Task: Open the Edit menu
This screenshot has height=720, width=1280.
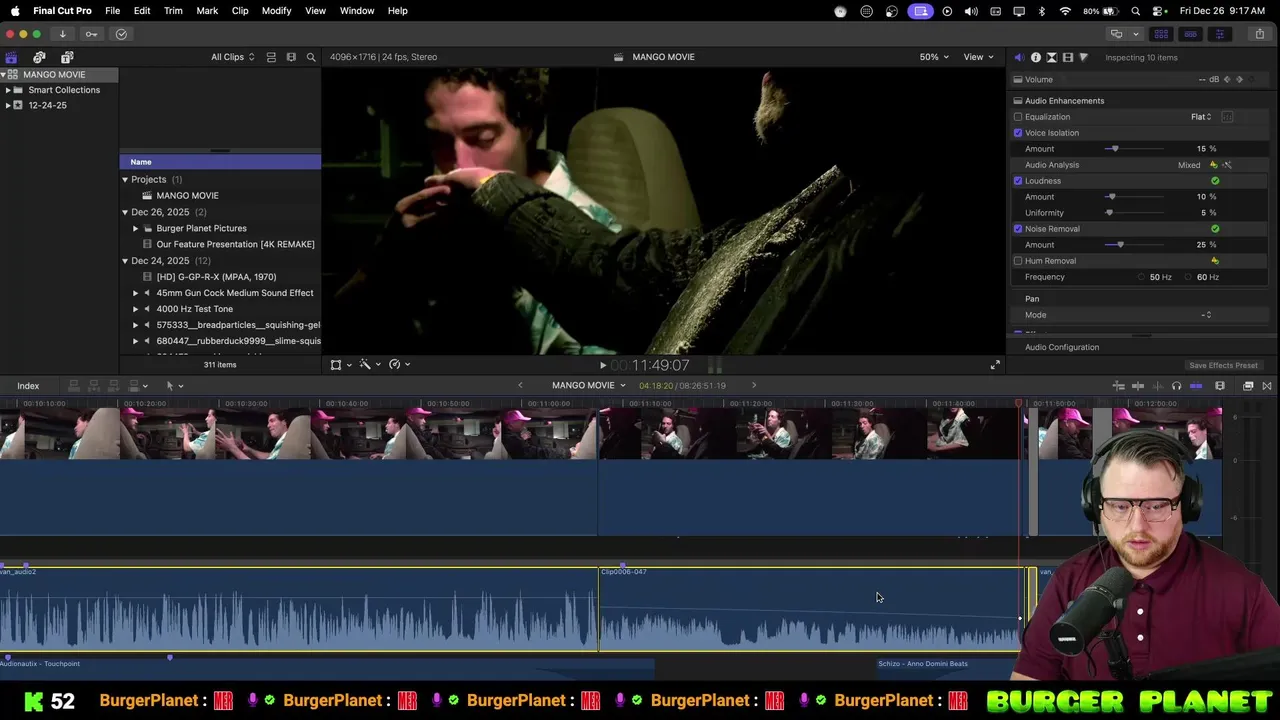Action: coord(142,11)
